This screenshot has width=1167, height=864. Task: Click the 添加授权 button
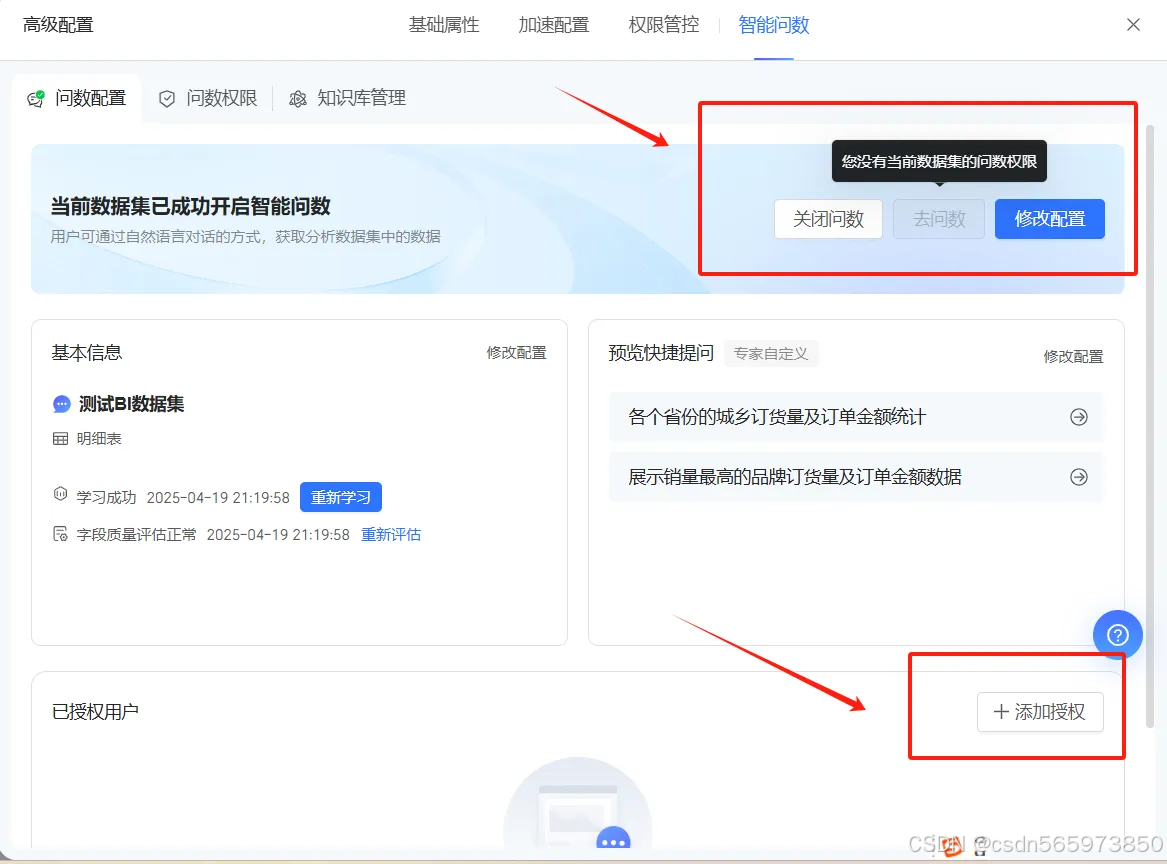point(1040,712)
